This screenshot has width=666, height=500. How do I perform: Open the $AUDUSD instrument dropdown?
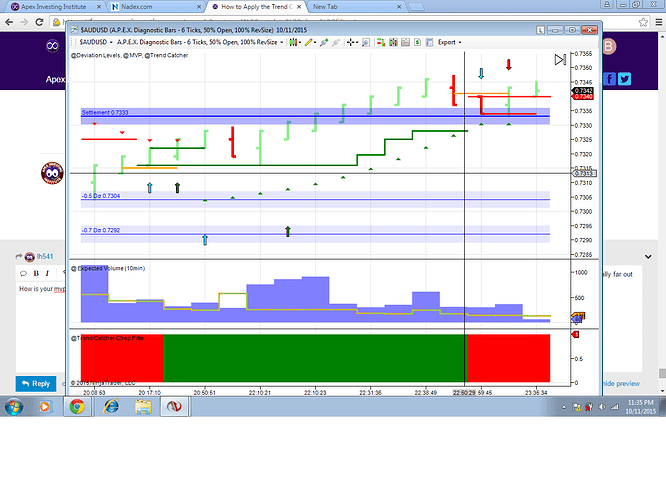point(96,42)
